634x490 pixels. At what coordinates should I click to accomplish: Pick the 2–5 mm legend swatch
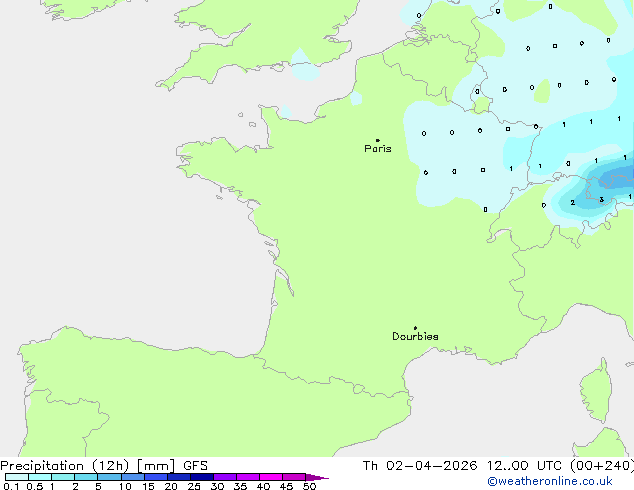(x=86, y=477)
